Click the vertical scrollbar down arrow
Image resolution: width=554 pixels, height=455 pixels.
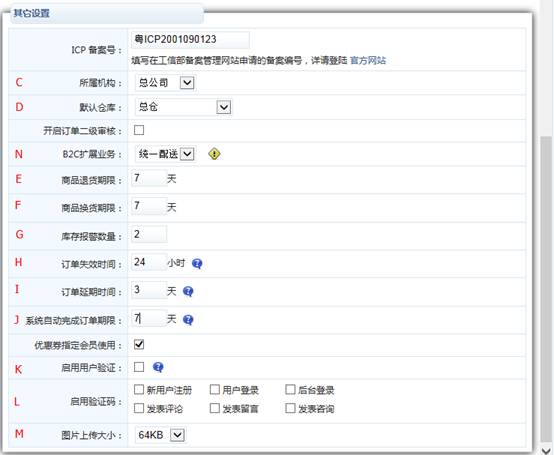[547, 450]
